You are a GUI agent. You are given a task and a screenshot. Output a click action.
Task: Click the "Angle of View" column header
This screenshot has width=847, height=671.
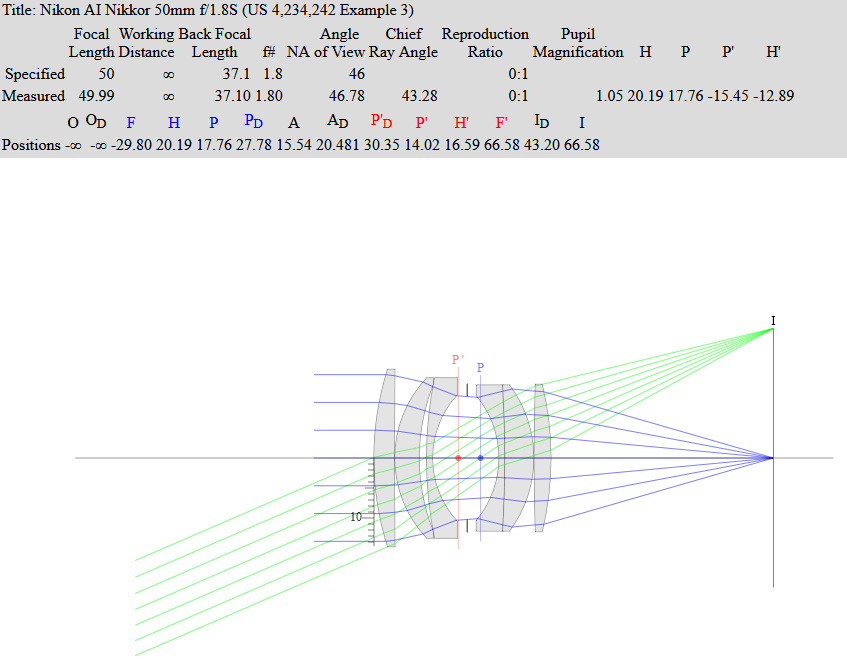coord(339,43)
